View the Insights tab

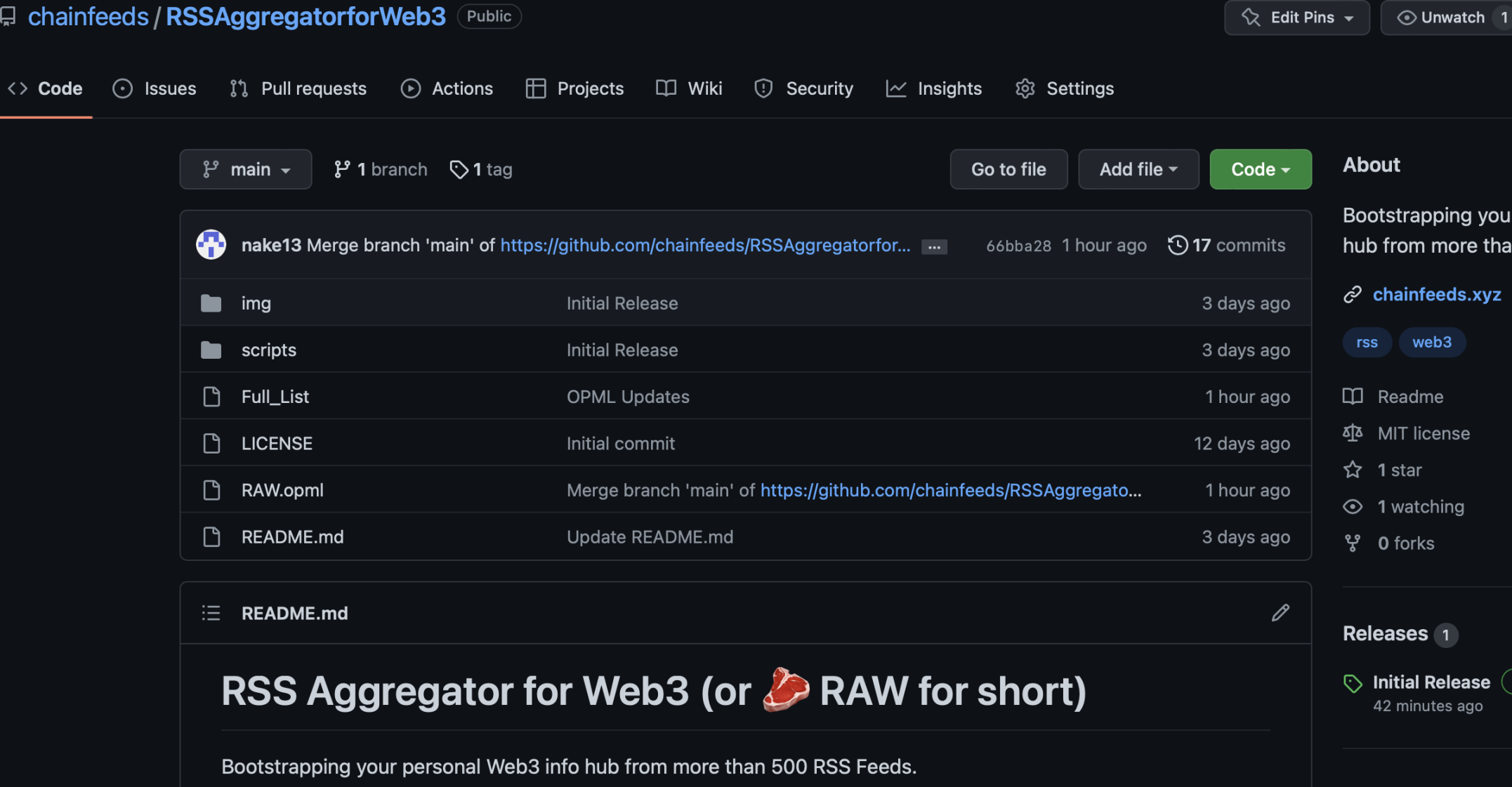tap(933, 88)
